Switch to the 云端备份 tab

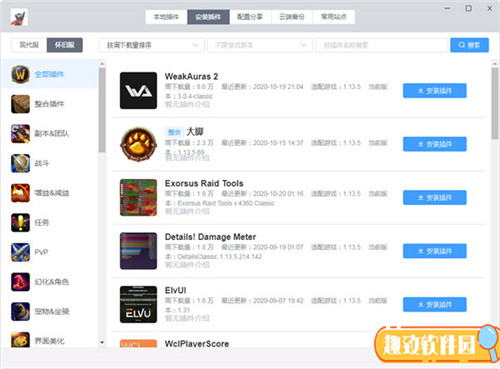(x=292, y=17)
